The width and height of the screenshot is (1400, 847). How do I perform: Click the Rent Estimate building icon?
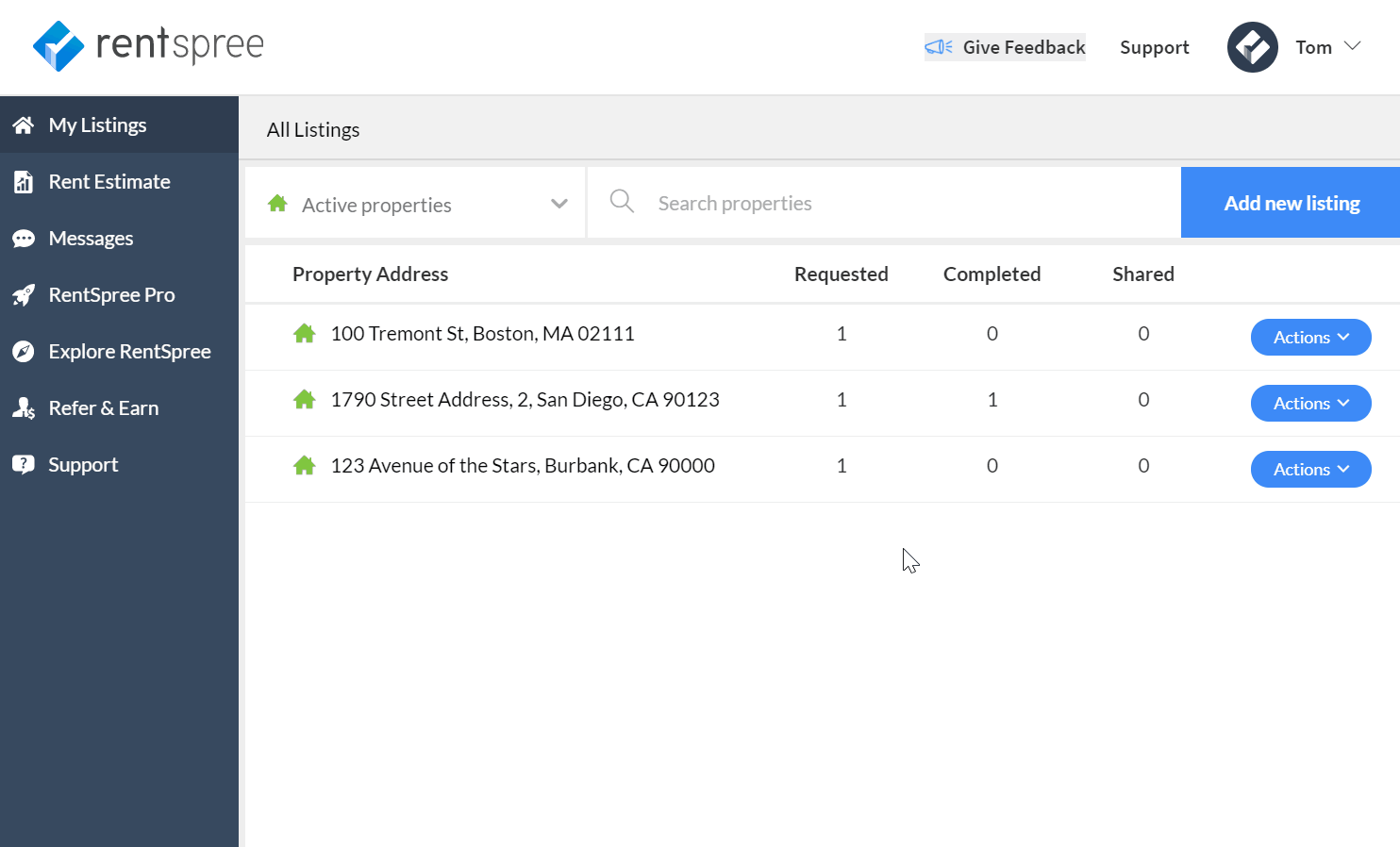click(24, 181)
